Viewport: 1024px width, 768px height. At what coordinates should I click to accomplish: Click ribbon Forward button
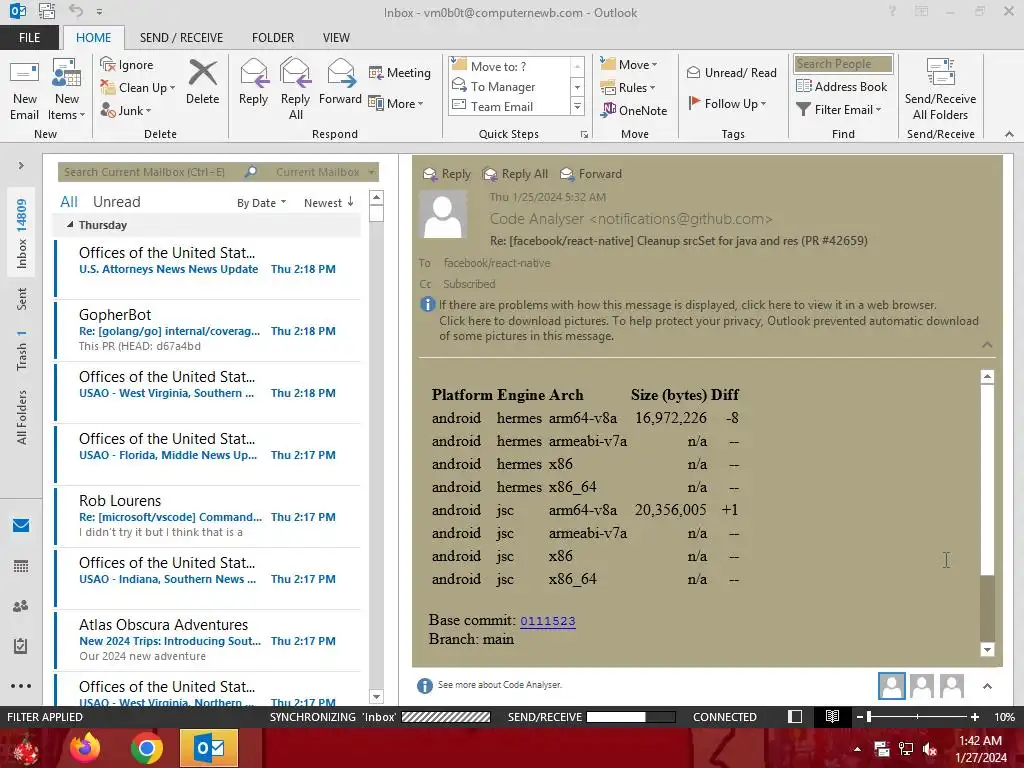click(x=340, y=82)
